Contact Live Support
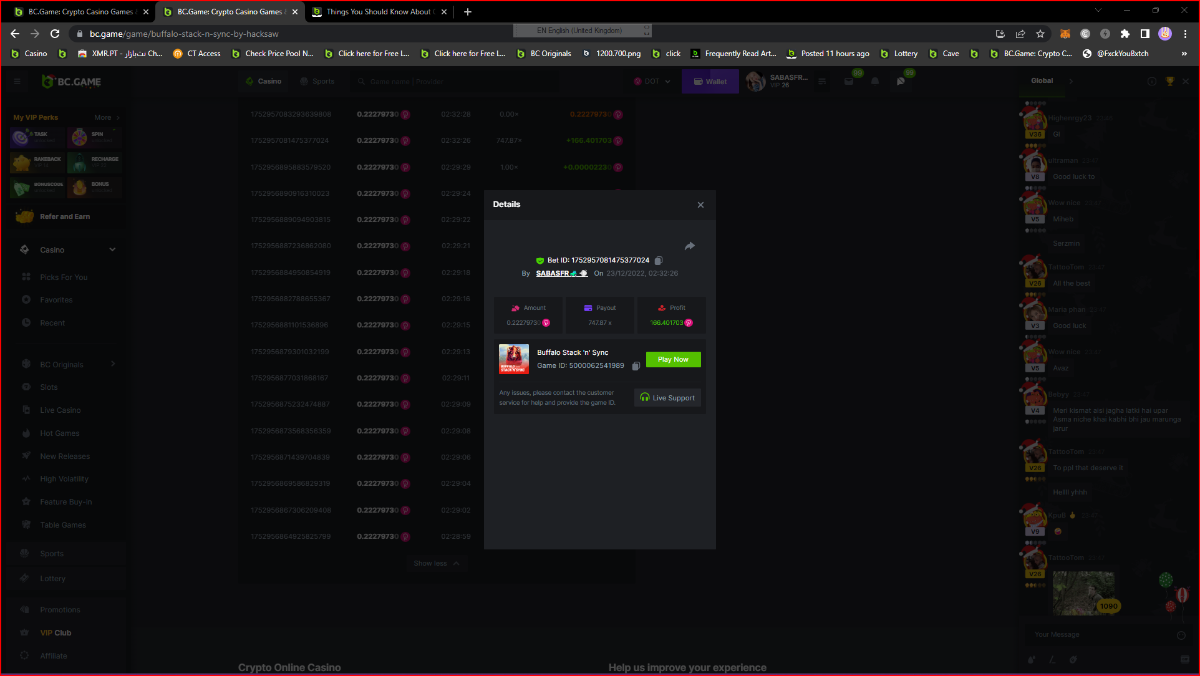The image size is (1200, 676). point(667,397)
